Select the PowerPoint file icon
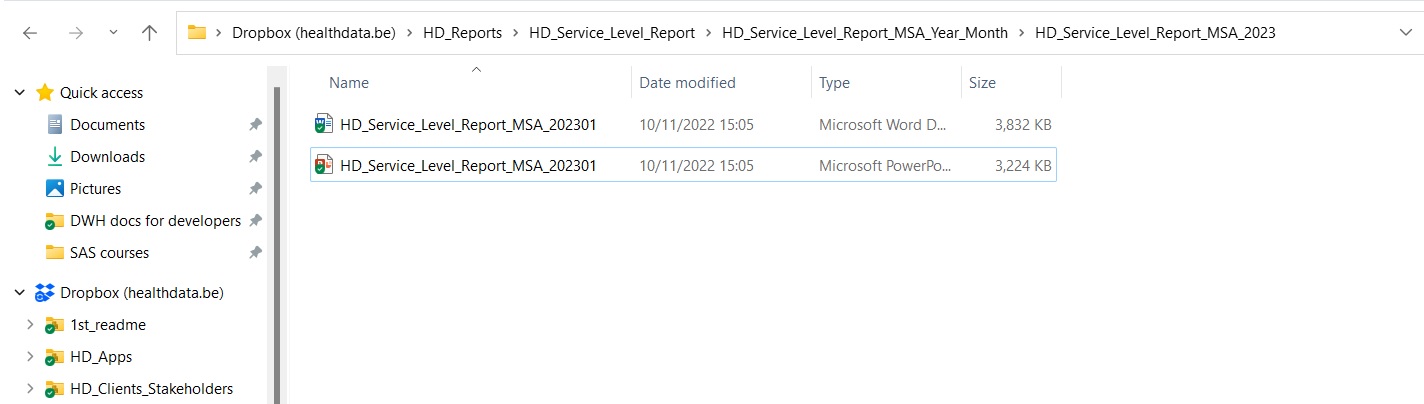Image resolution: width=1424 pixels, height=404 pixels. [322, 166]
